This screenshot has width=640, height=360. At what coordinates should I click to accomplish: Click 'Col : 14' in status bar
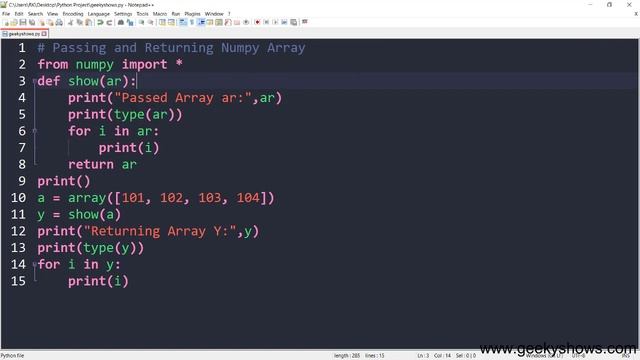[x=442, y=356]
